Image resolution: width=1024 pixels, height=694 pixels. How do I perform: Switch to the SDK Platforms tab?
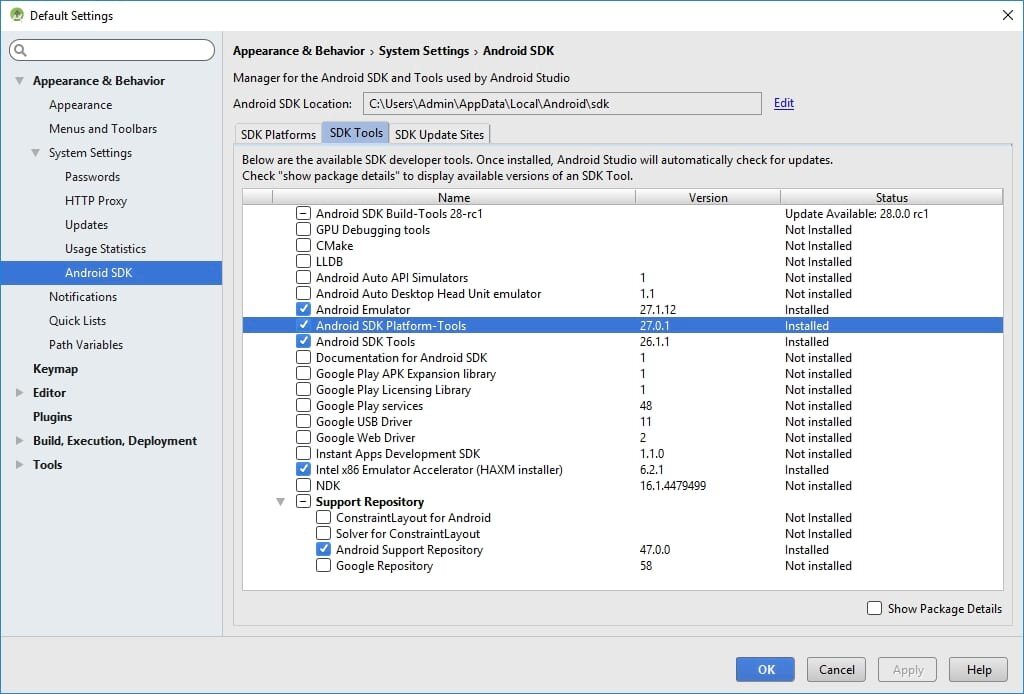[x=278, y=134]
